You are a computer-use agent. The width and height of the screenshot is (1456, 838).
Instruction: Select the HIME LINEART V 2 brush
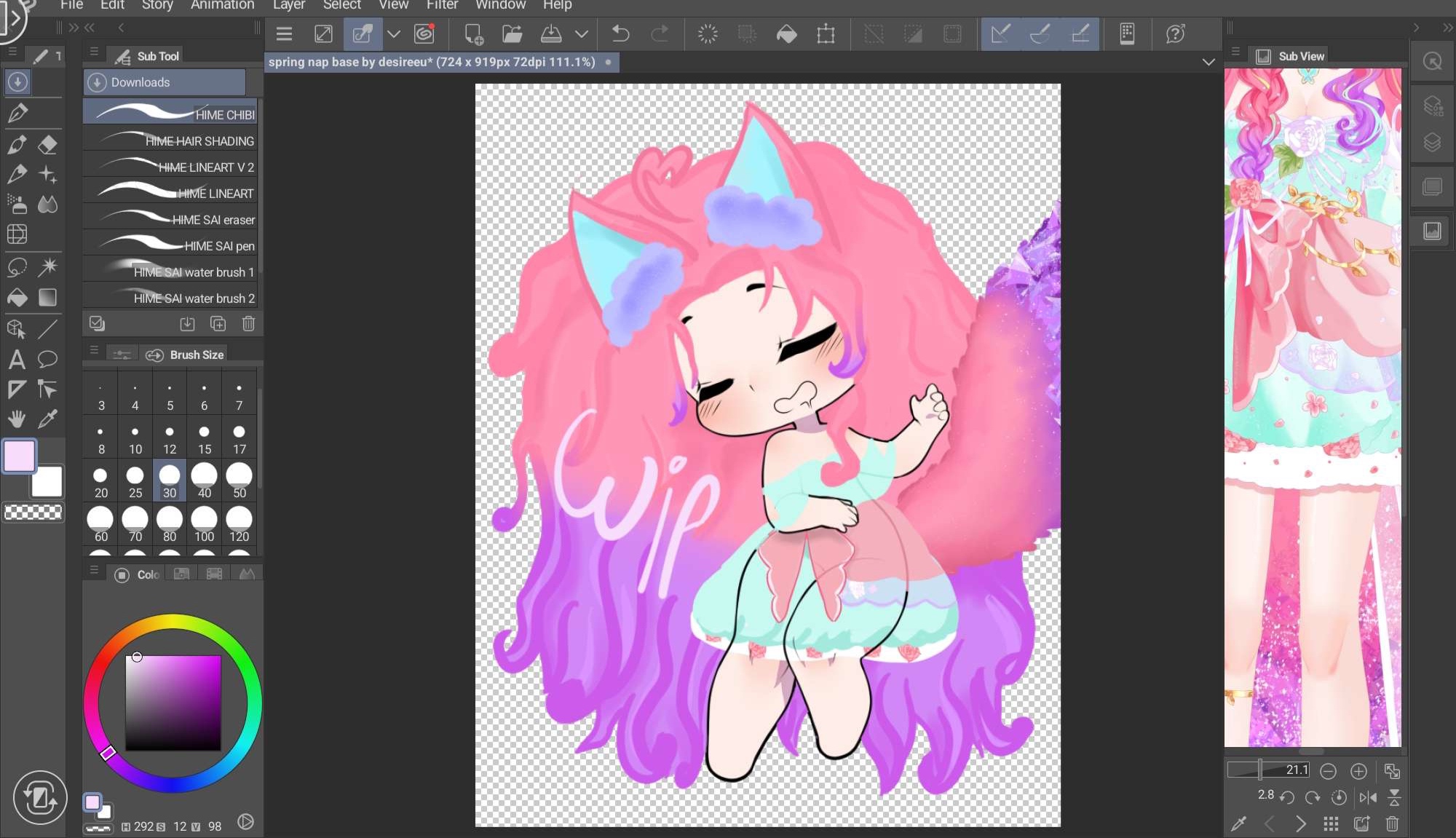(x=170, y=167)
